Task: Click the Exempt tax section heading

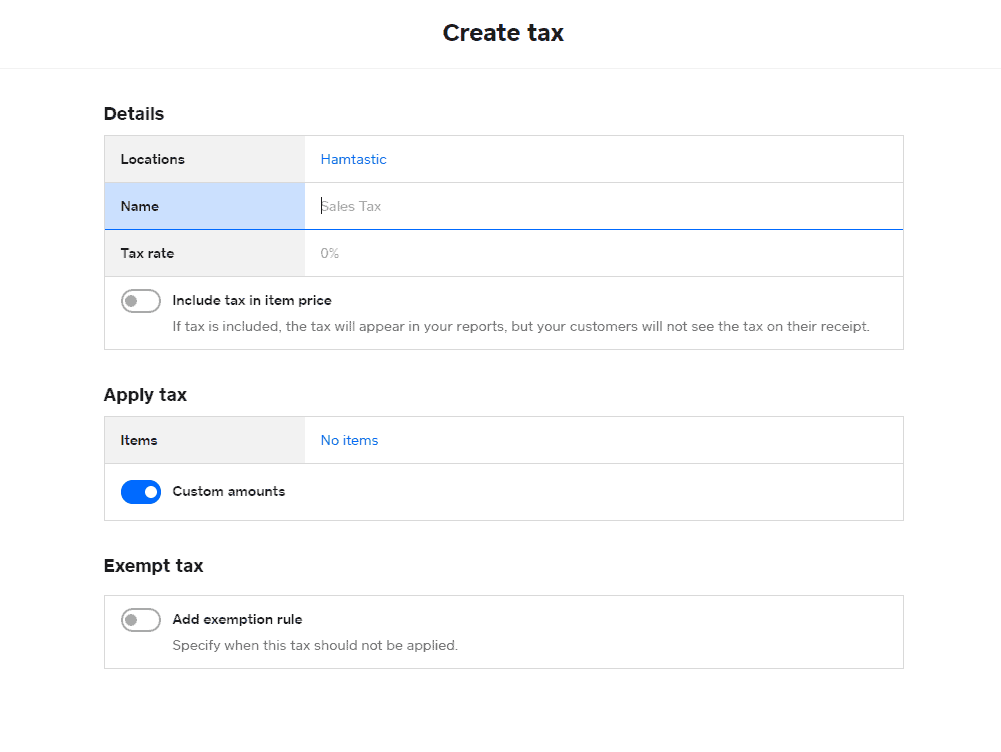Action: point(153,566)
